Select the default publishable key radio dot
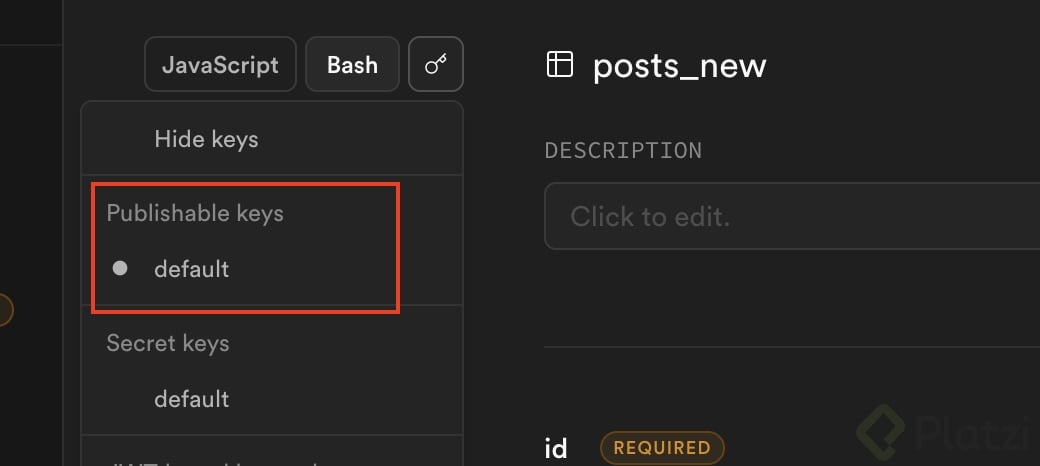 tap(120, 268)
